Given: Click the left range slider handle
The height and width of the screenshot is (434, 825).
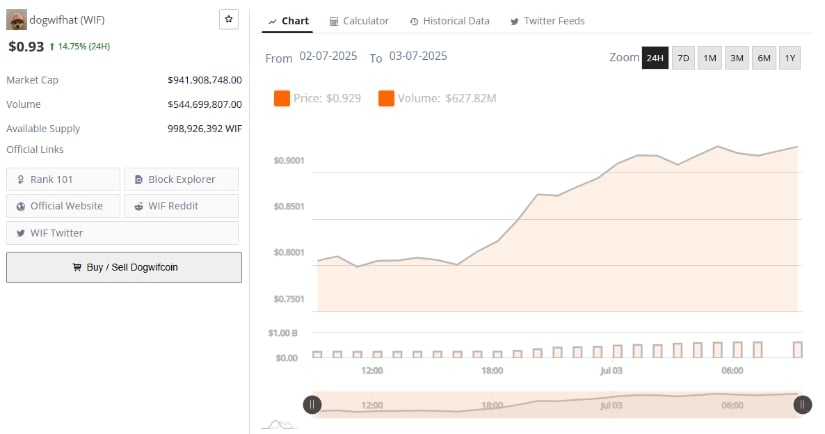Looking at the screenshot, I should 312,405.
